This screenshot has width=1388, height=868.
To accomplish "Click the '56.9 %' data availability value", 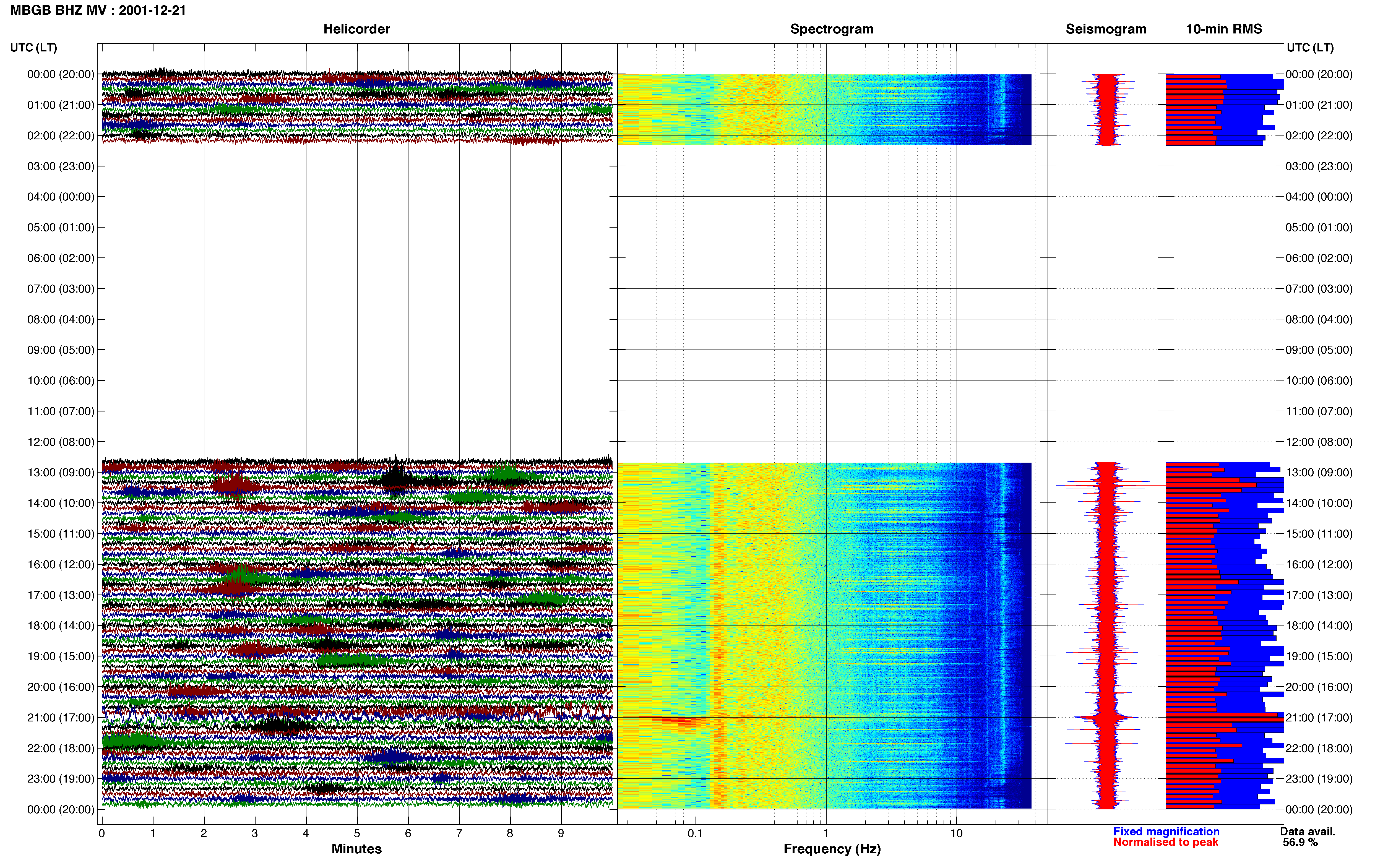I will point(1300,842).
